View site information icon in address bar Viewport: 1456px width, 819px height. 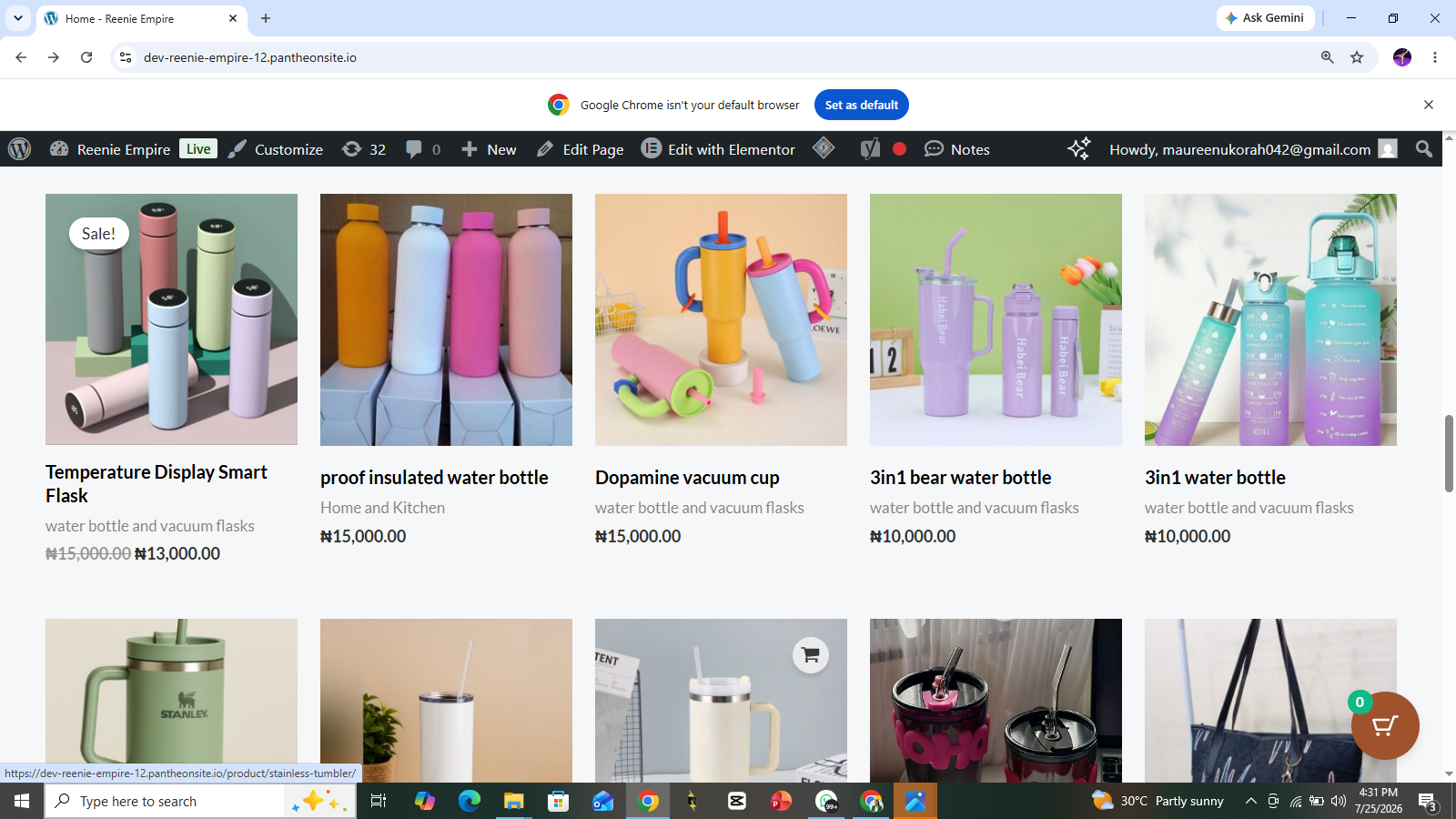126,57
